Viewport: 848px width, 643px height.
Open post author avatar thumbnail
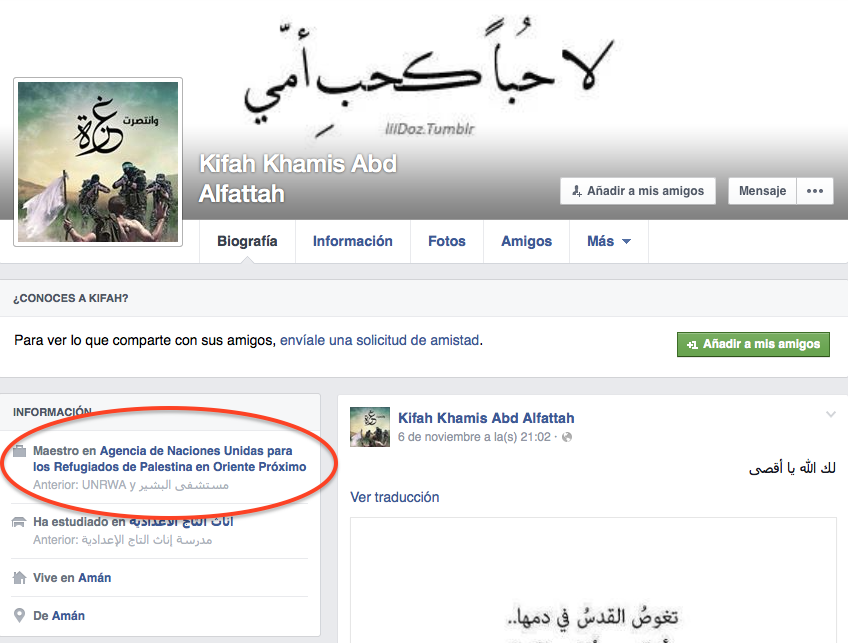370,427
